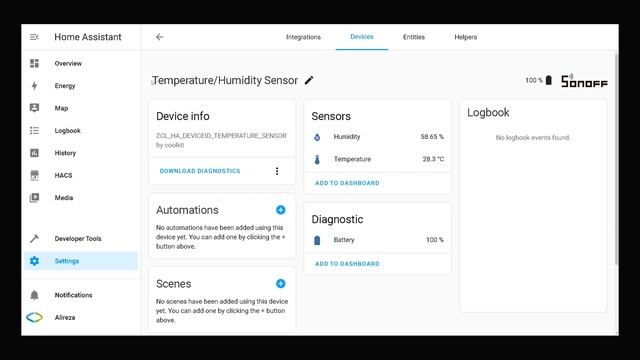Add a scene with the plus icon
This screenshot has height=360, width=640.
[x=280, y=283]
